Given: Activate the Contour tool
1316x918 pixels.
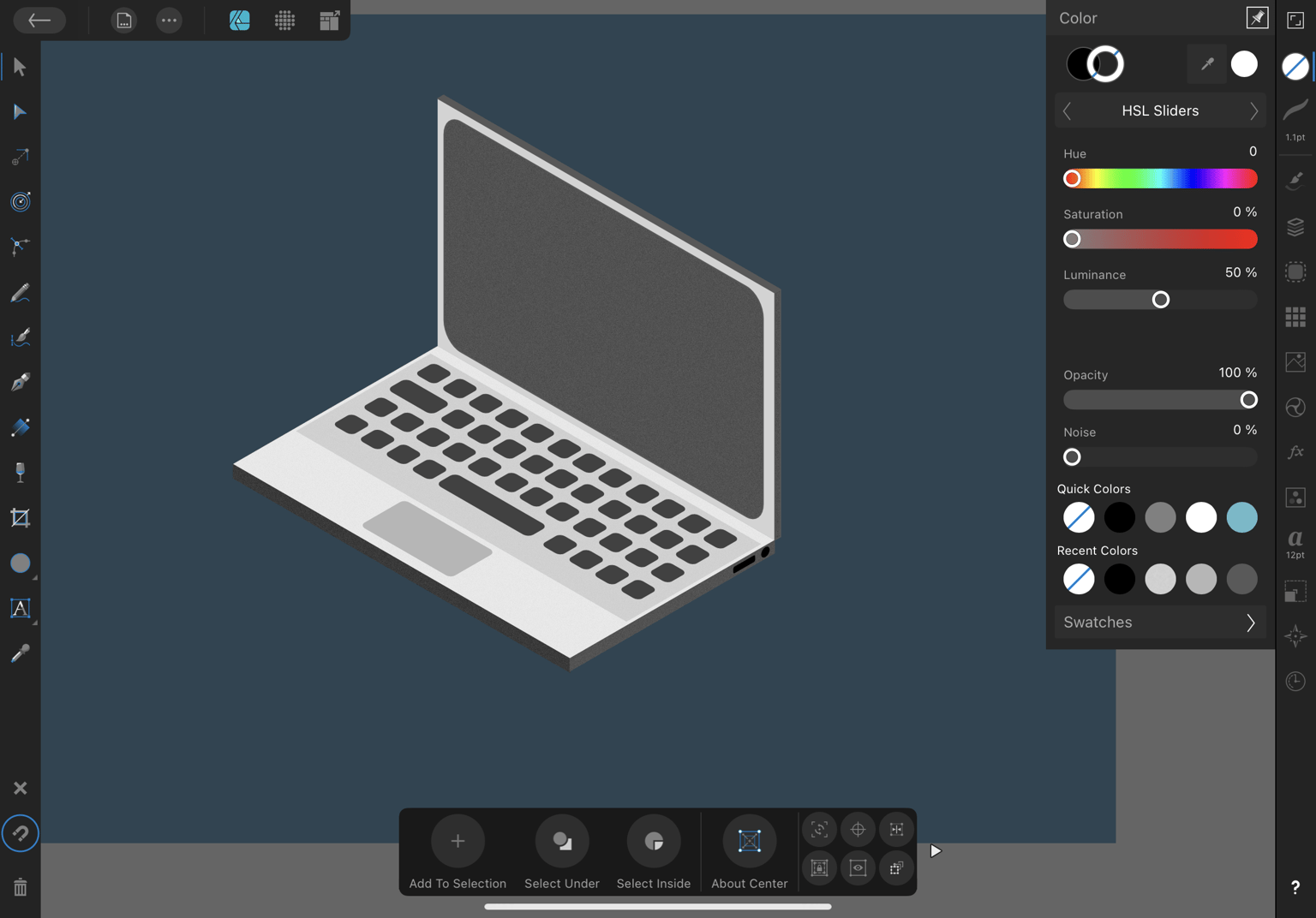Looking at the screenshot, I should 20,201.
